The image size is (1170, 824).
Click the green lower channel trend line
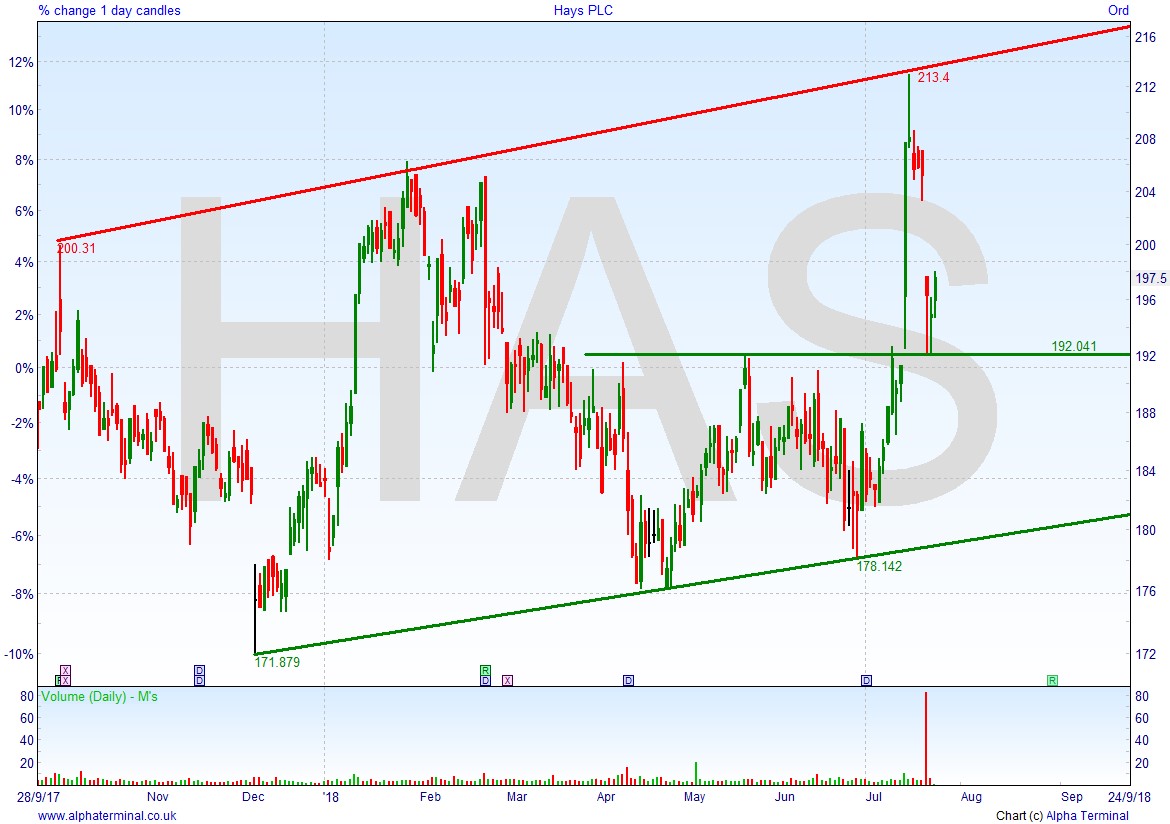click(x=692, y=584)
